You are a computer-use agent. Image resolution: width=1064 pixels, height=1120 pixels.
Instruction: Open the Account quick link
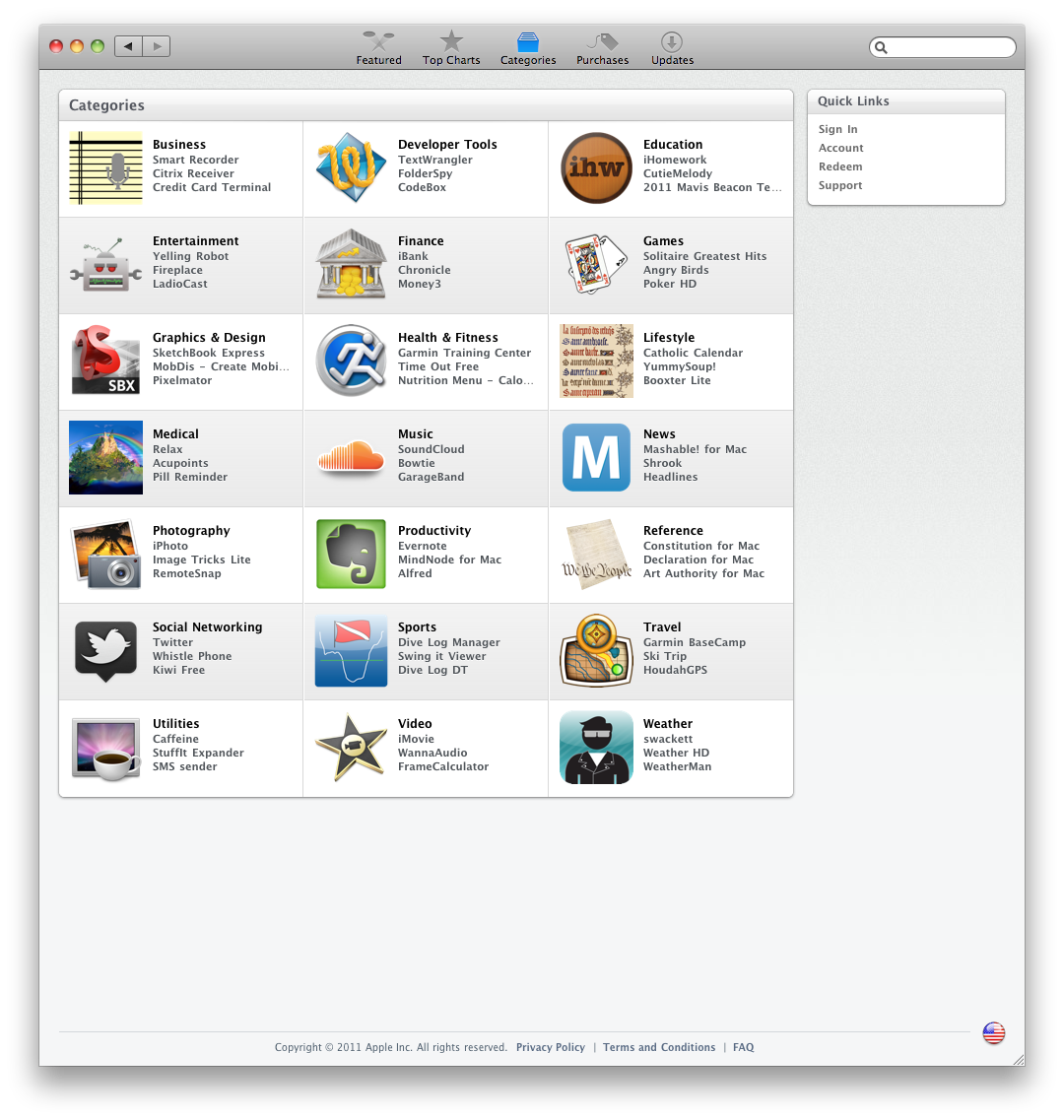[840, 148]
